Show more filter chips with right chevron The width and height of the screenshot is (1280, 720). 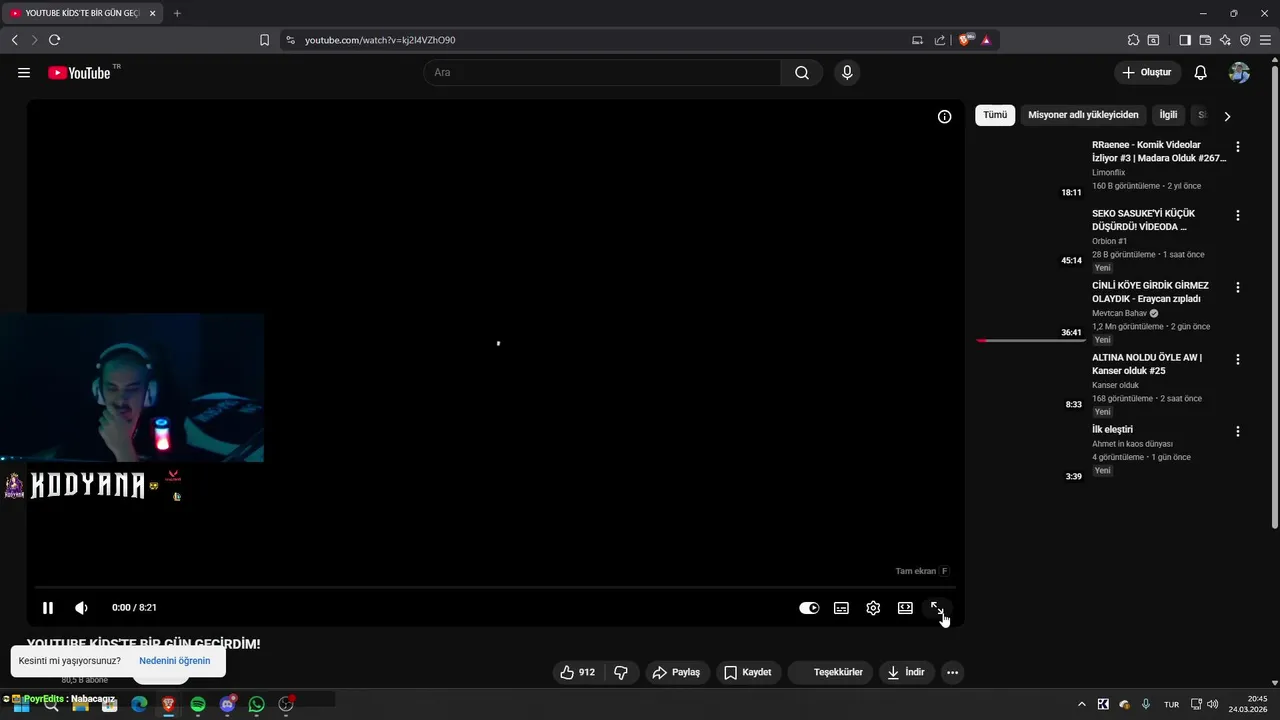[1227, 116]
